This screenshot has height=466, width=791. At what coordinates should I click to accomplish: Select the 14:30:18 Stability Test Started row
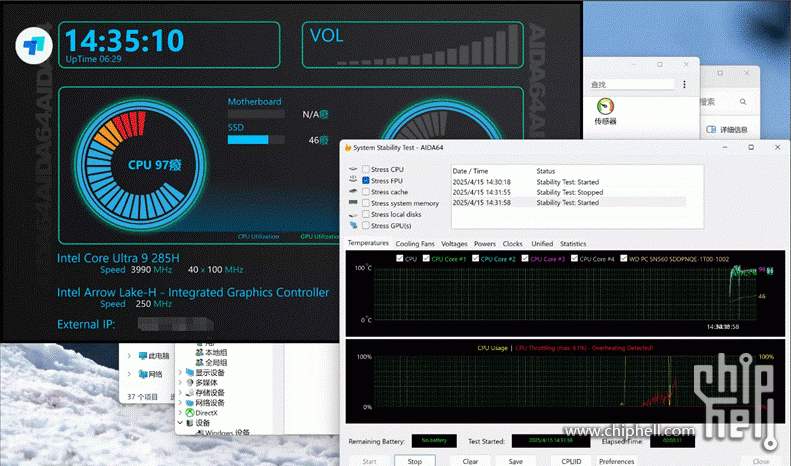tap(569, 182)
